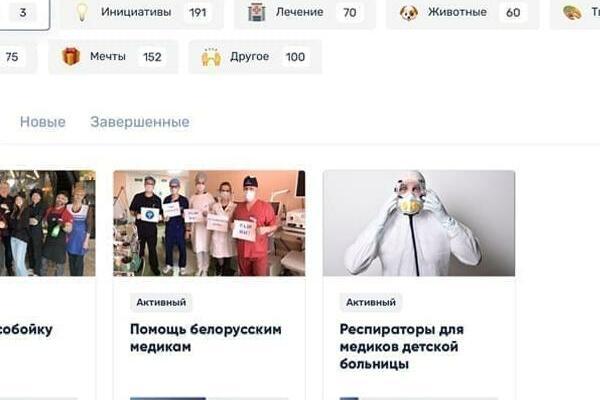Click Активный badge on белорусским медикам card
The image size is (600, 400).
coord(161,302)
